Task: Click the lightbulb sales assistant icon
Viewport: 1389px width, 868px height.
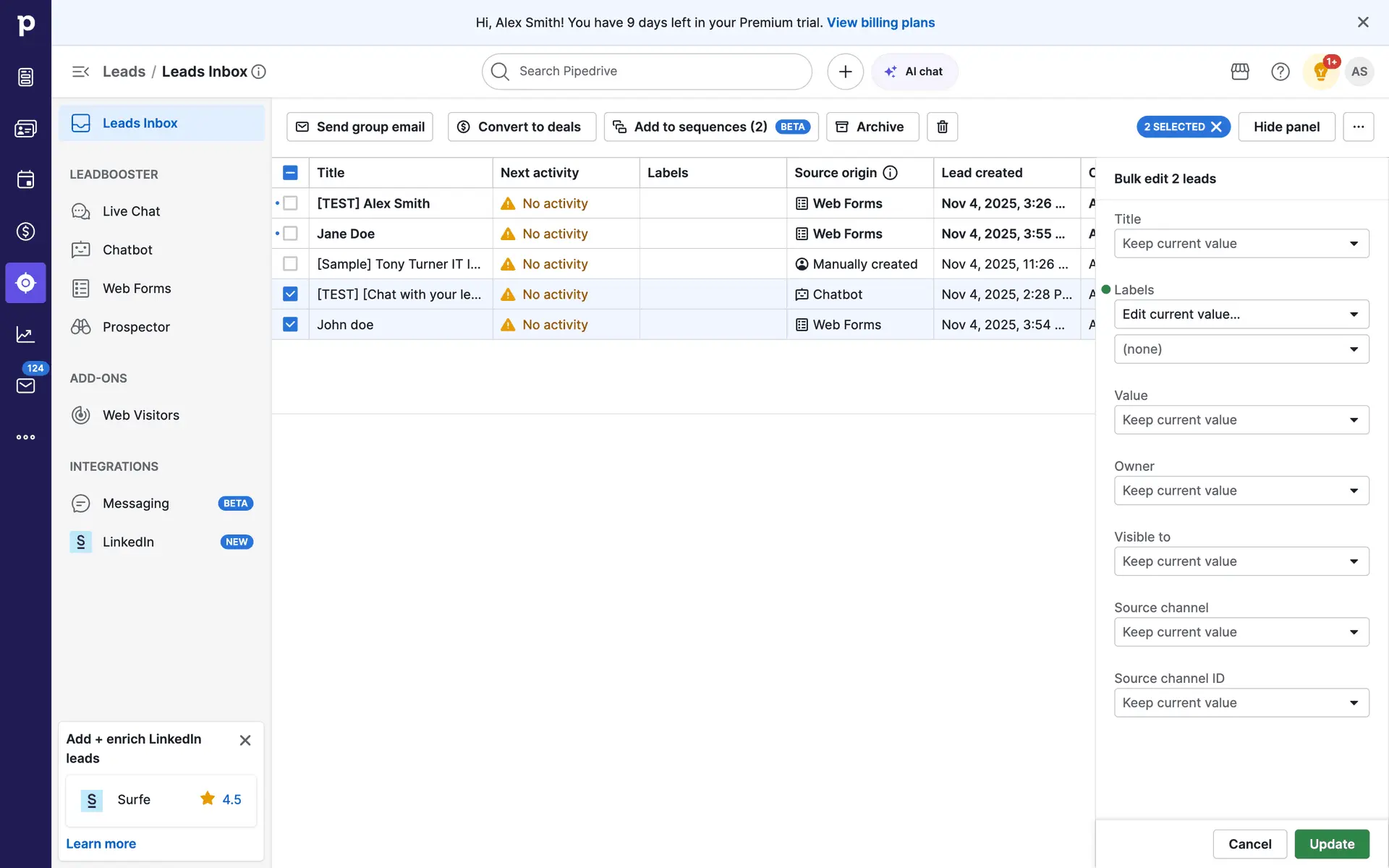Action: [1320, 72]
